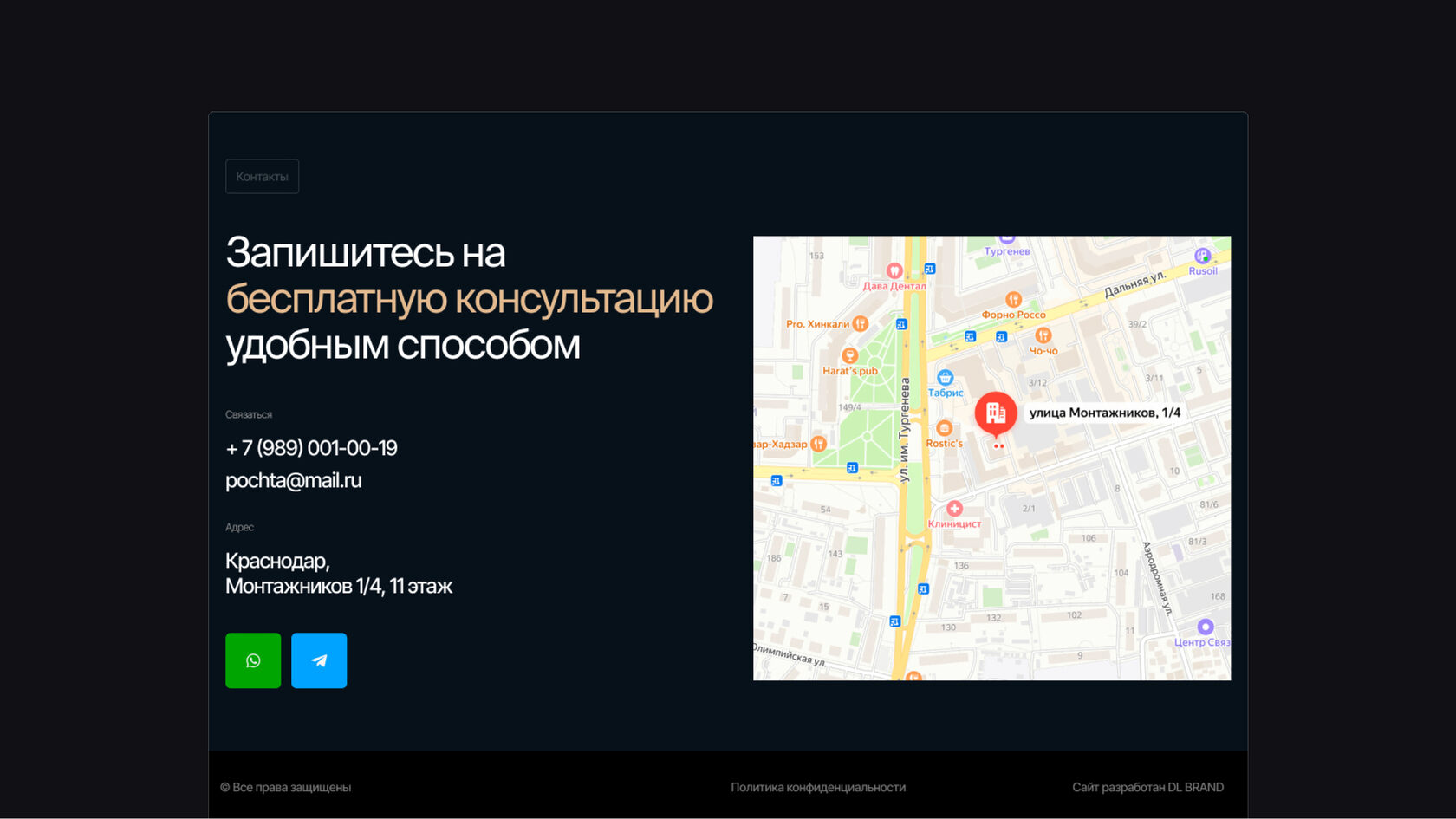
Task: Click the © Все права защищены text
Action: [x=285, y=787]
